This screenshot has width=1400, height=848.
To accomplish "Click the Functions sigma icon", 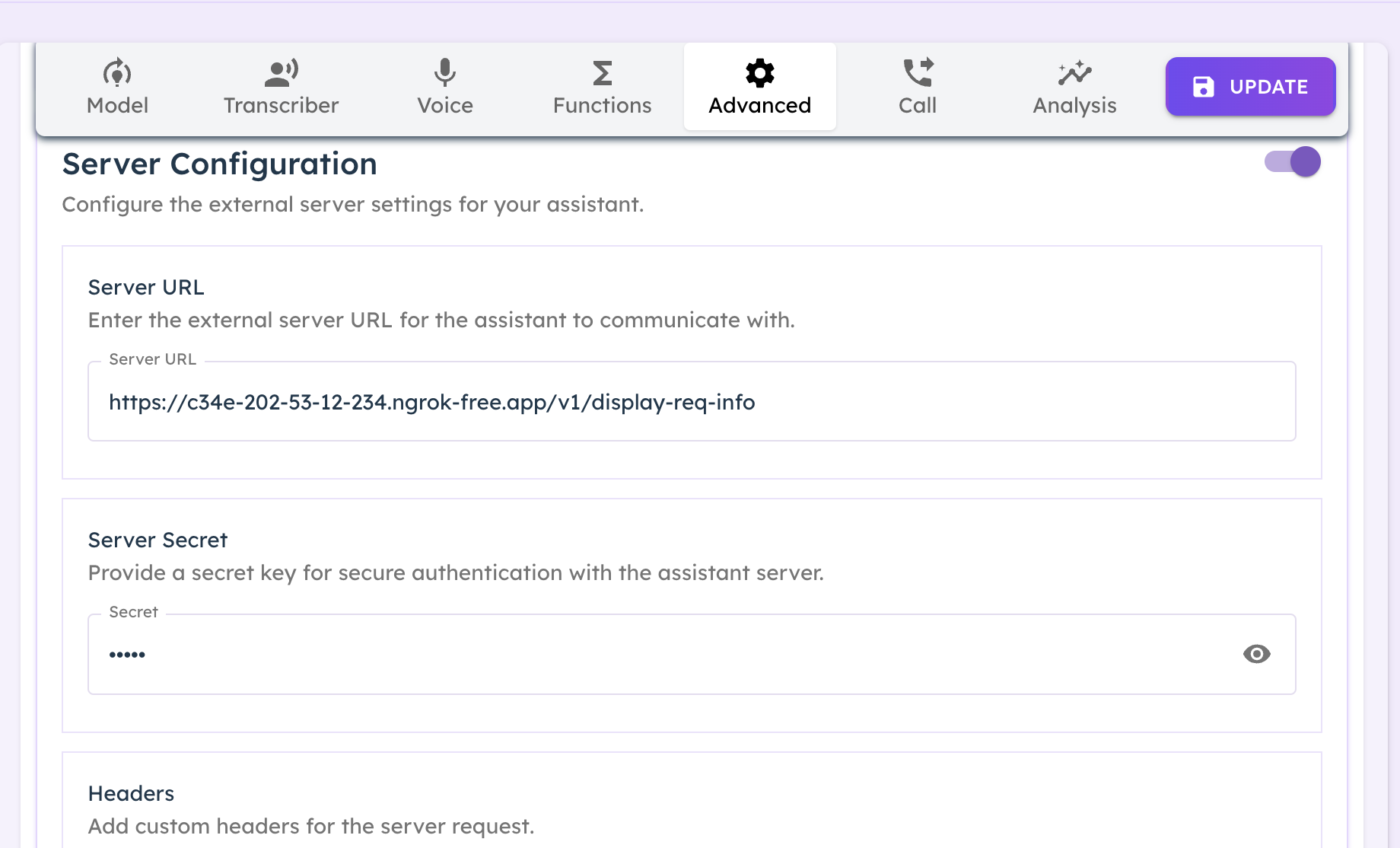I will [602, 73].
